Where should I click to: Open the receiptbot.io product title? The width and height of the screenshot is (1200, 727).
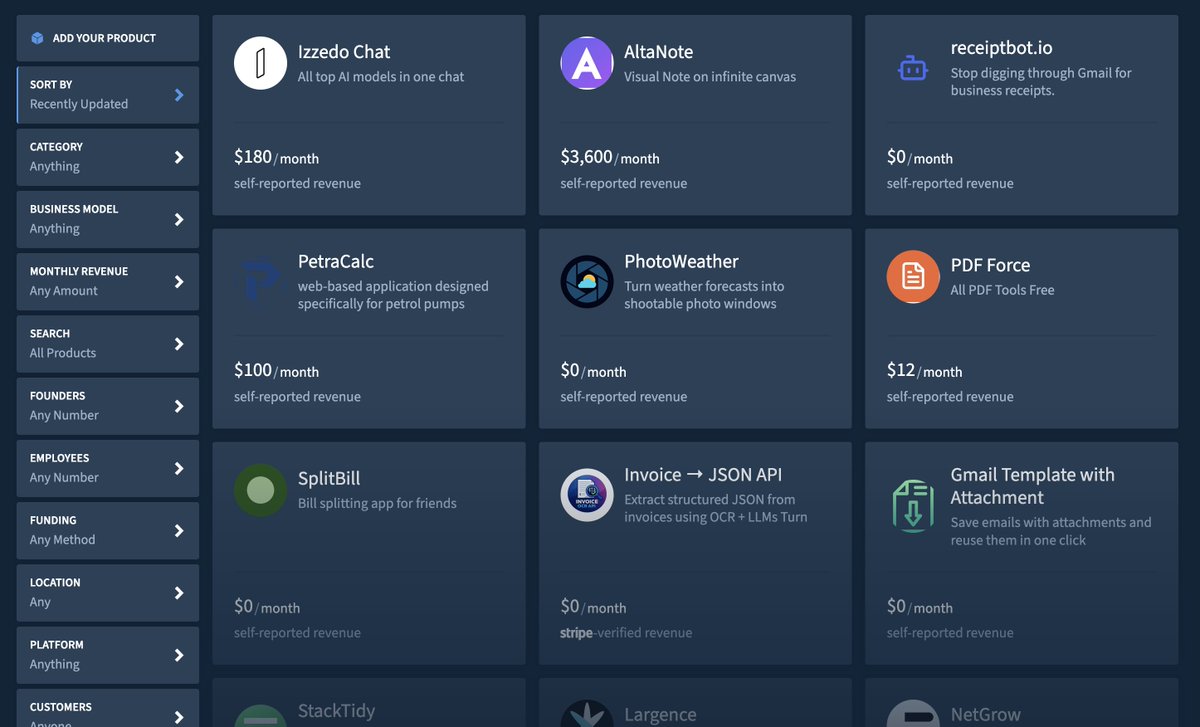(1001, 48)
